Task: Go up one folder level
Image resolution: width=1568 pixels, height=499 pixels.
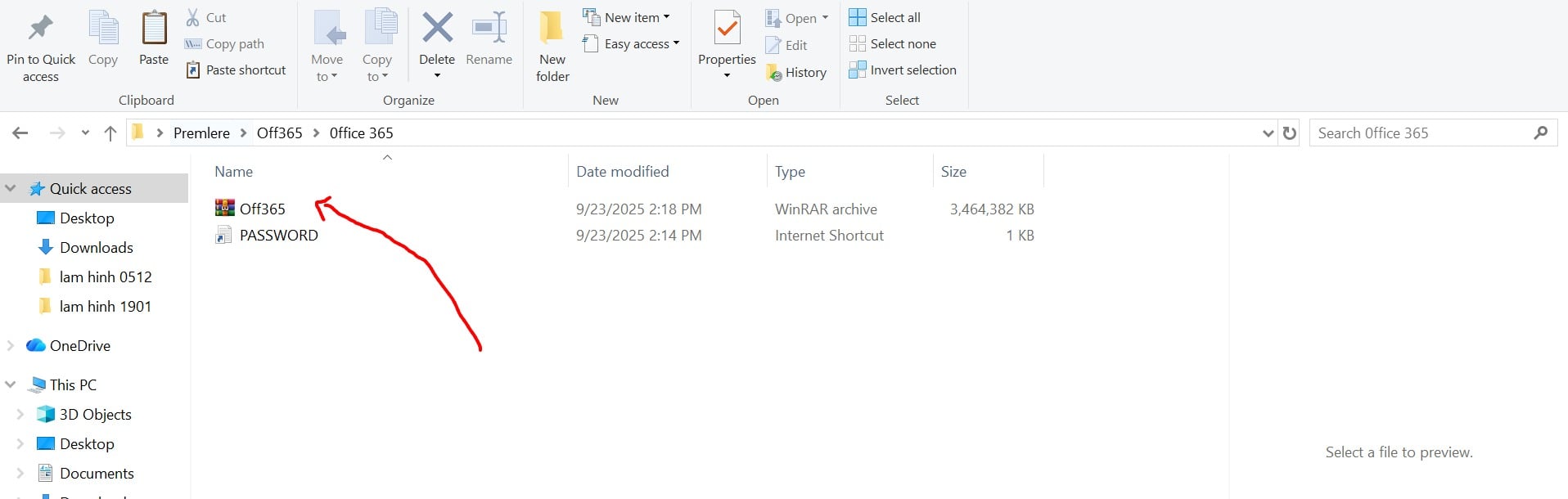Action: click(110, 133)
